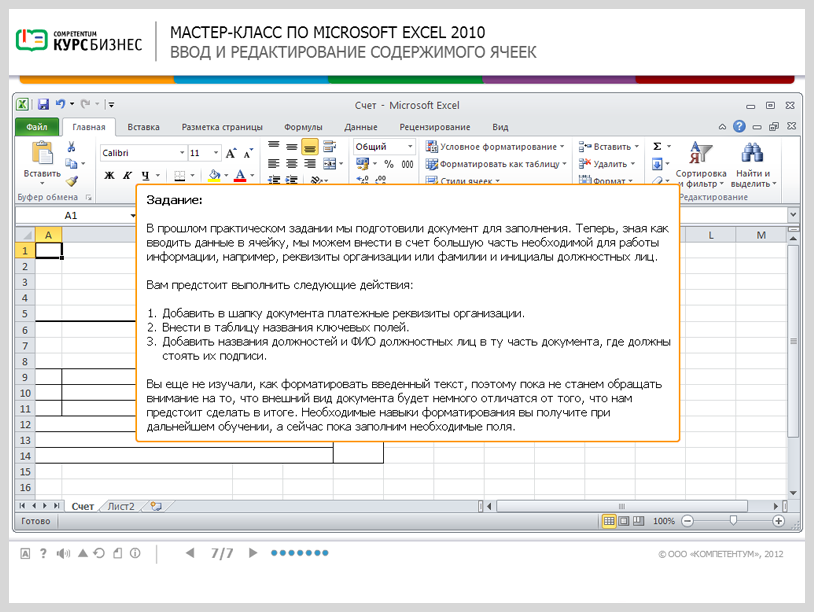
Task: Click the zoom out minus button
Action: click(x=687, y=521)
